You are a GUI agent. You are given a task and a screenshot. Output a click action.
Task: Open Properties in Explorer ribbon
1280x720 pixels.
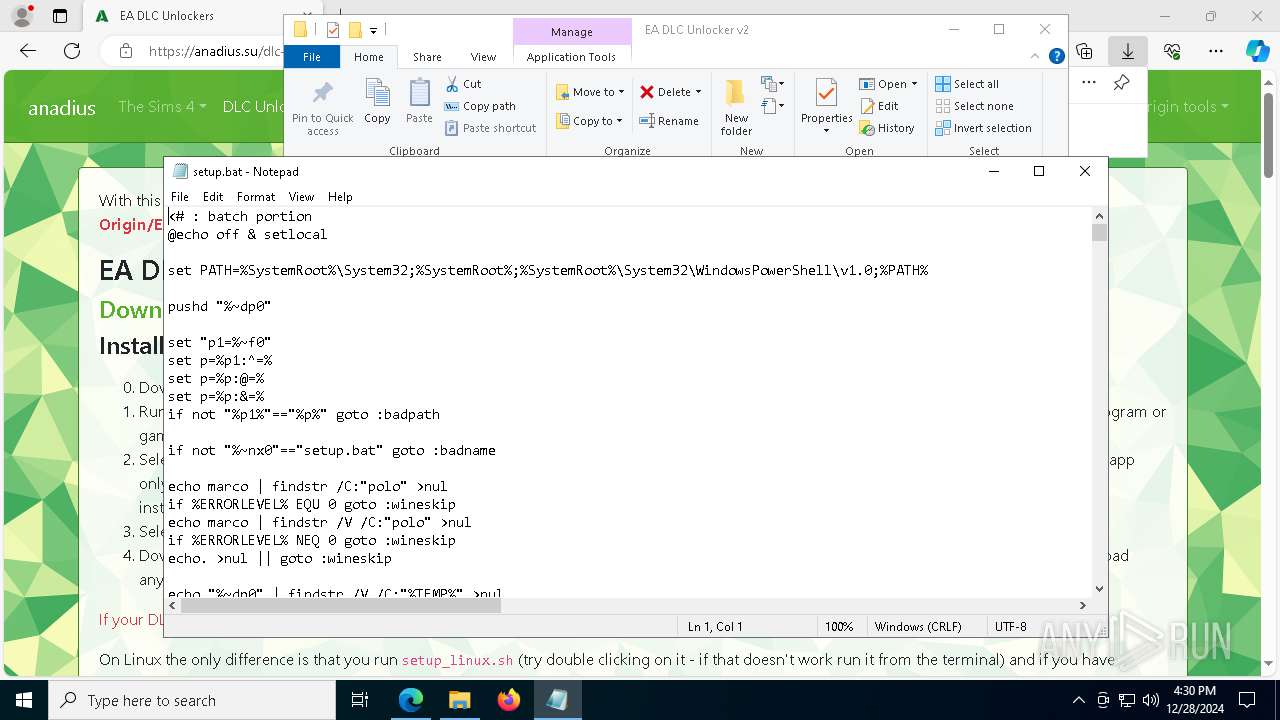click(x=826, y=107)
